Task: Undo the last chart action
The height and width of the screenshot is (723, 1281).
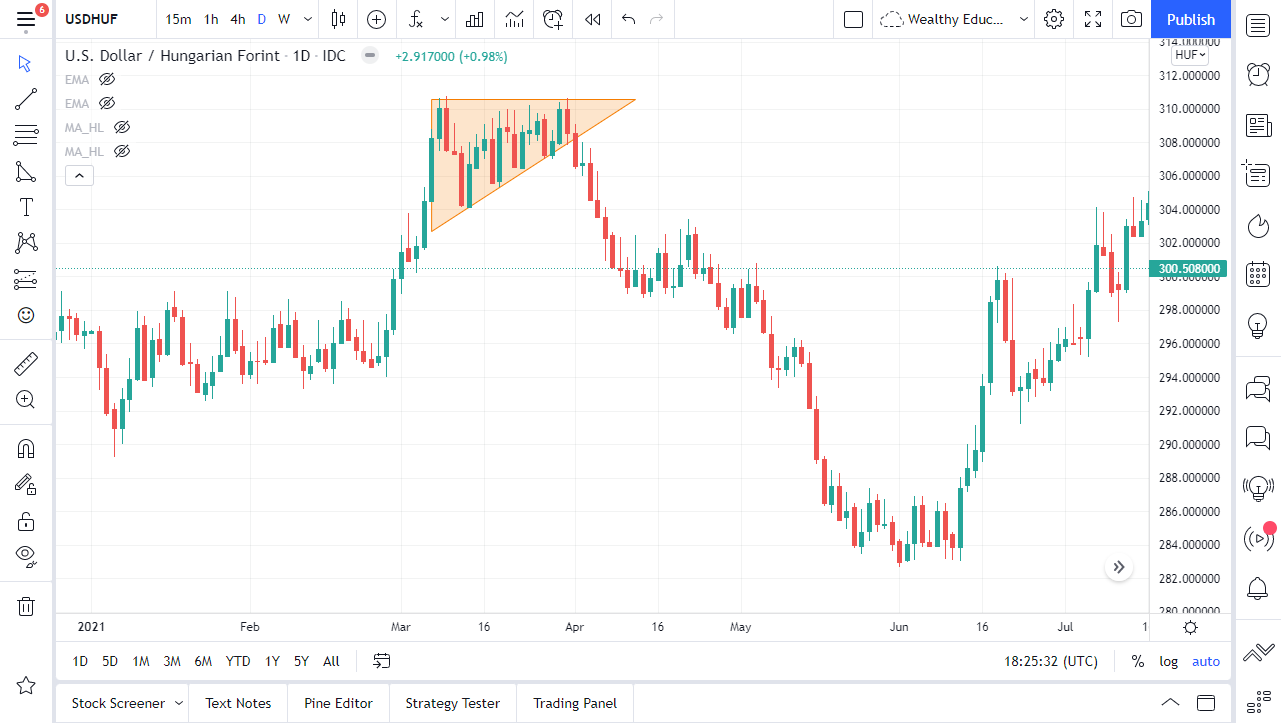Action: [x=628, y=19]
